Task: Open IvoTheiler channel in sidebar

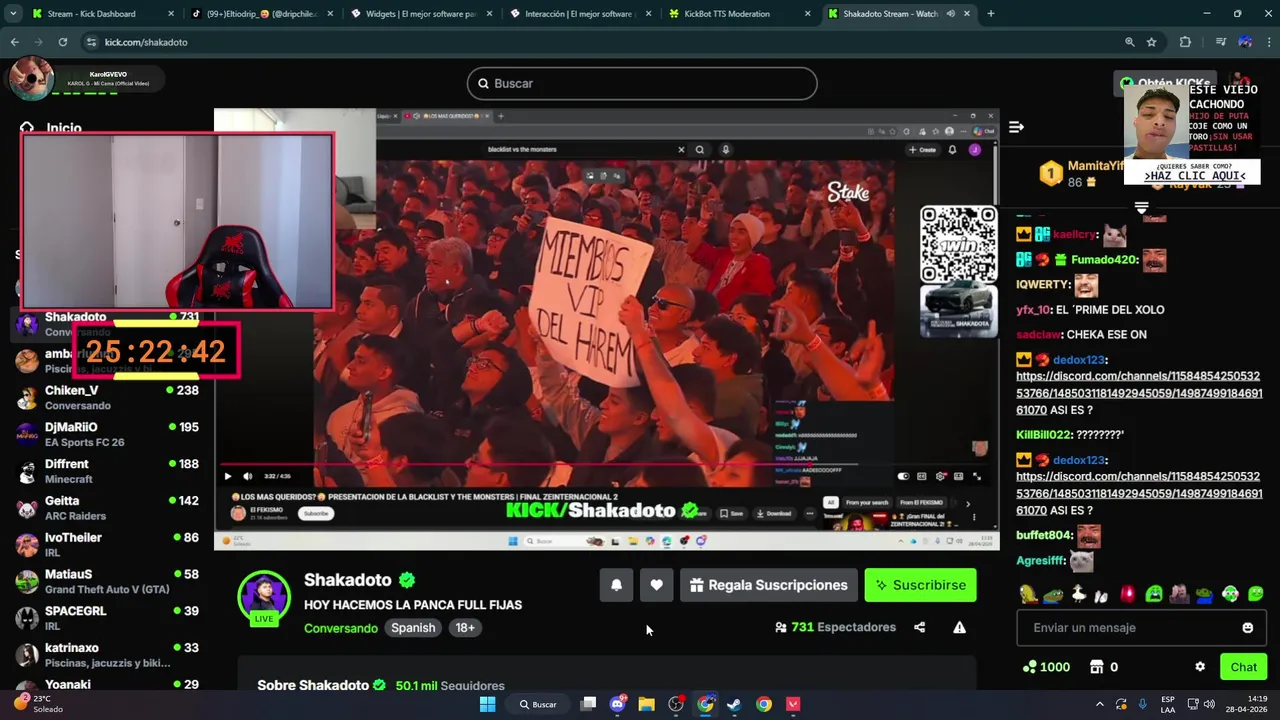Action: [108, 545]
